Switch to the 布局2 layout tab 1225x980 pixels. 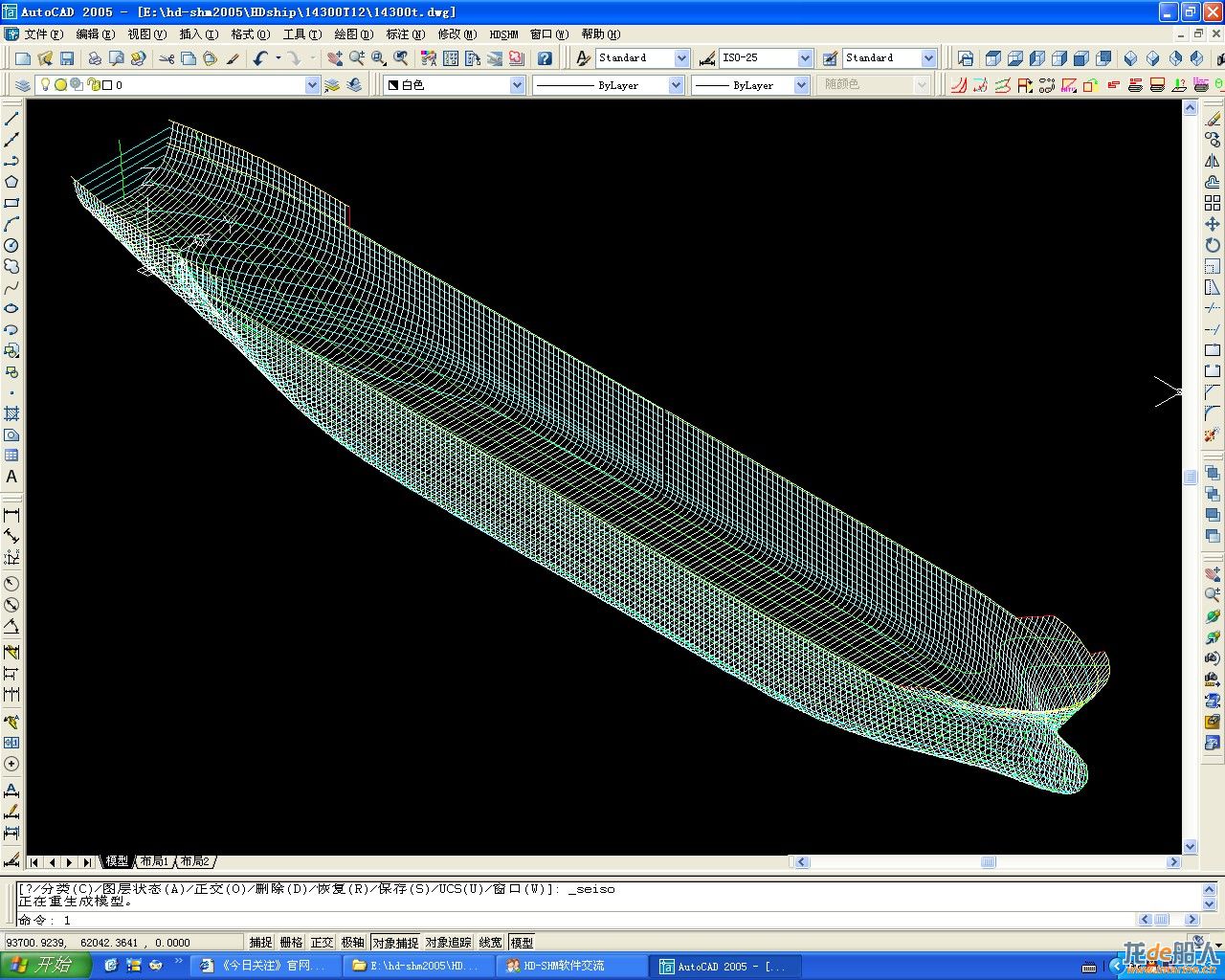click(194, 861)
